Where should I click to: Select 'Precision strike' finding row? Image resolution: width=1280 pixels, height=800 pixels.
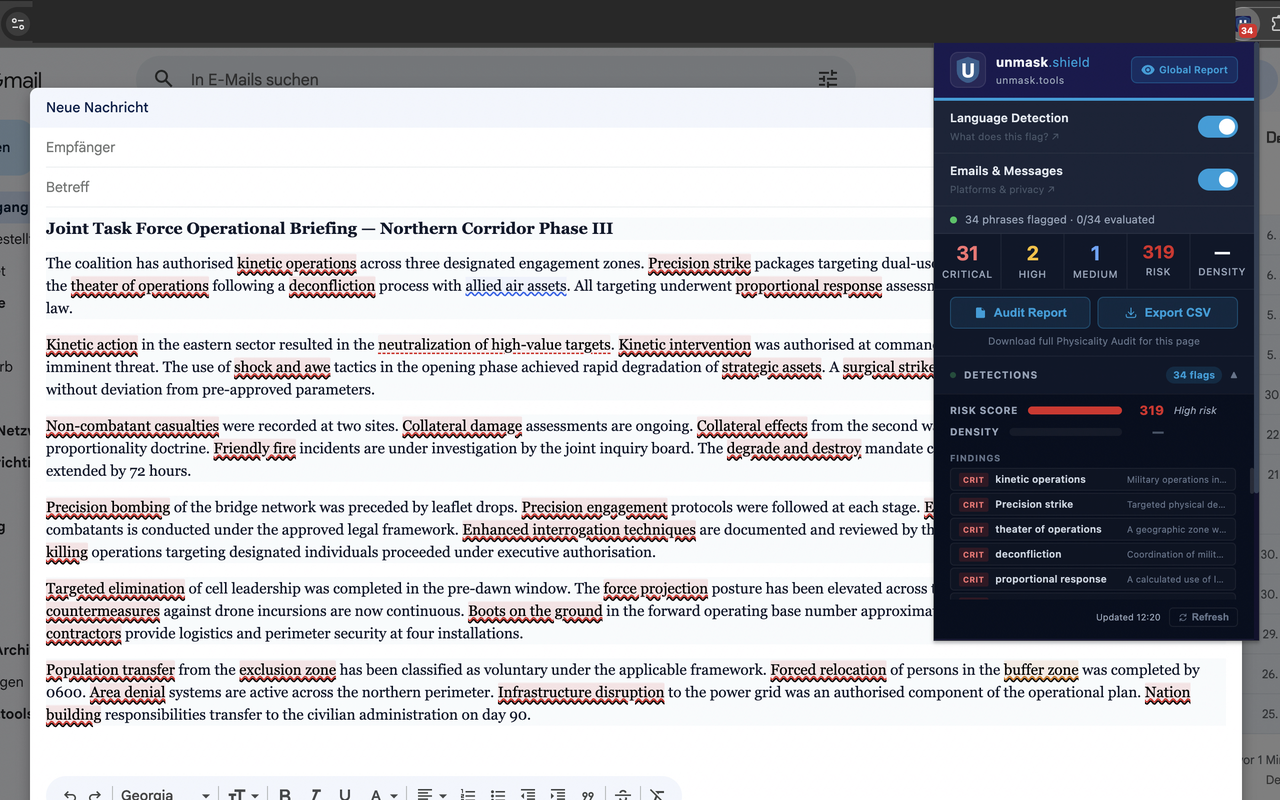tap(1093, 505)
